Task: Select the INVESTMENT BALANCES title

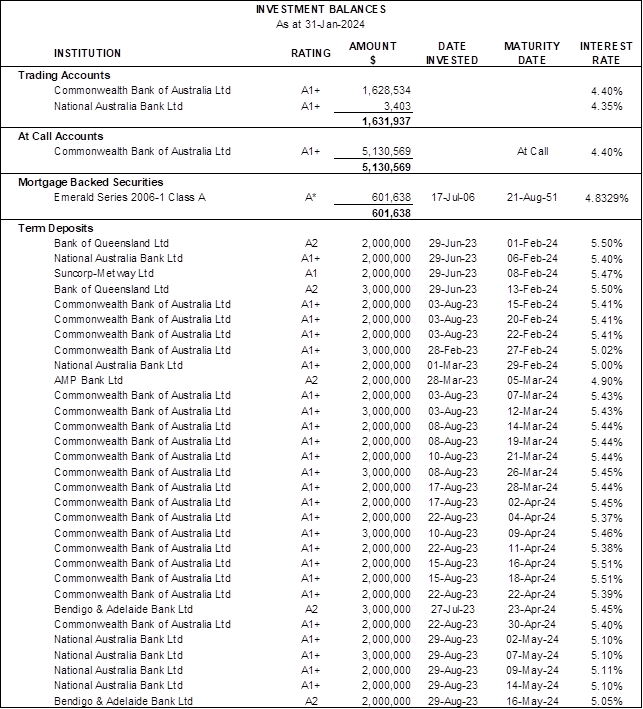Action: [321, 9]
